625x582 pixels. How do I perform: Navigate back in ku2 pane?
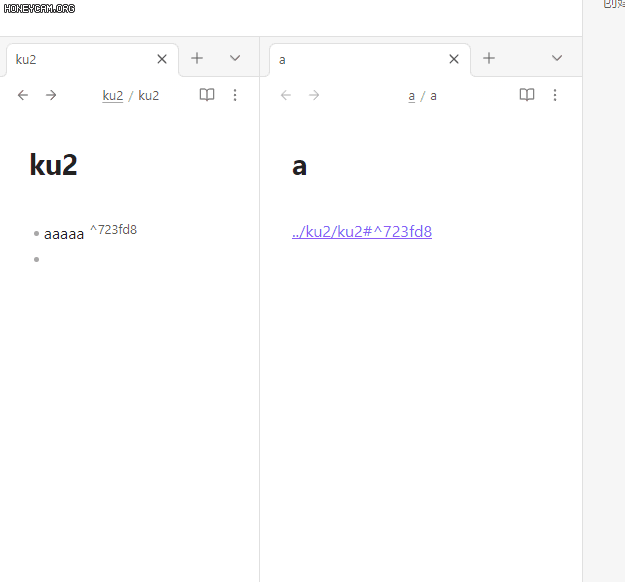click(23, 95)
